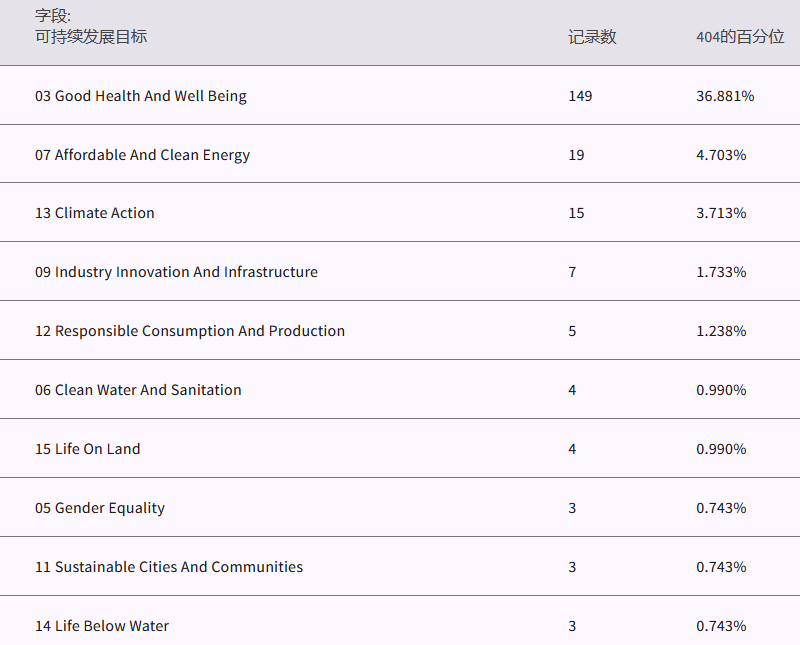The width and height of the screenshot is (800, 645).
Task: Click the 1.238% percentage value
Action: pos(721,331)
